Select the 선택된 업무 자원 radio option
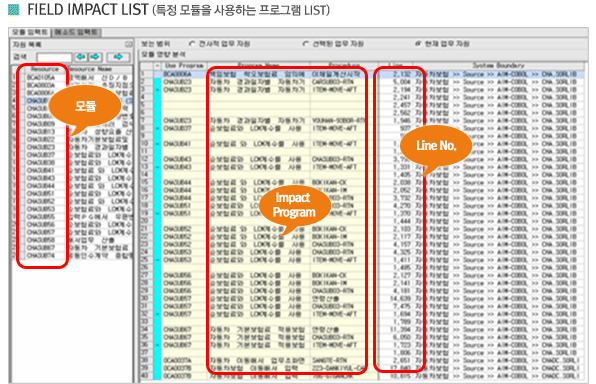596x384 pixels. tap(333, 44)
